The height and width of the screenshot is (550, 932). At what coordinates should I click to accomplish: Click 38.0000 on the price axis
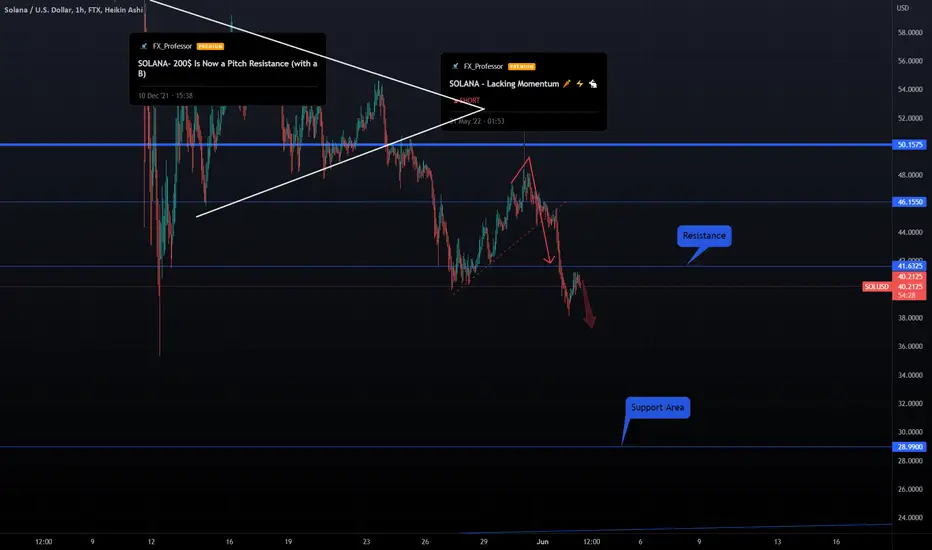(910, 318)
